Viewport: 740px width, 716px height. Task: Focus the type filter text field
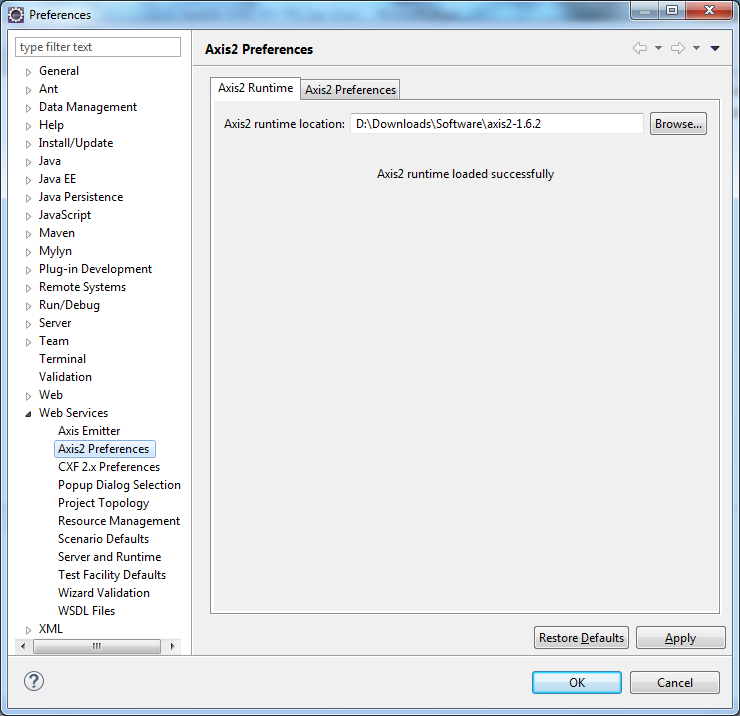98,47
